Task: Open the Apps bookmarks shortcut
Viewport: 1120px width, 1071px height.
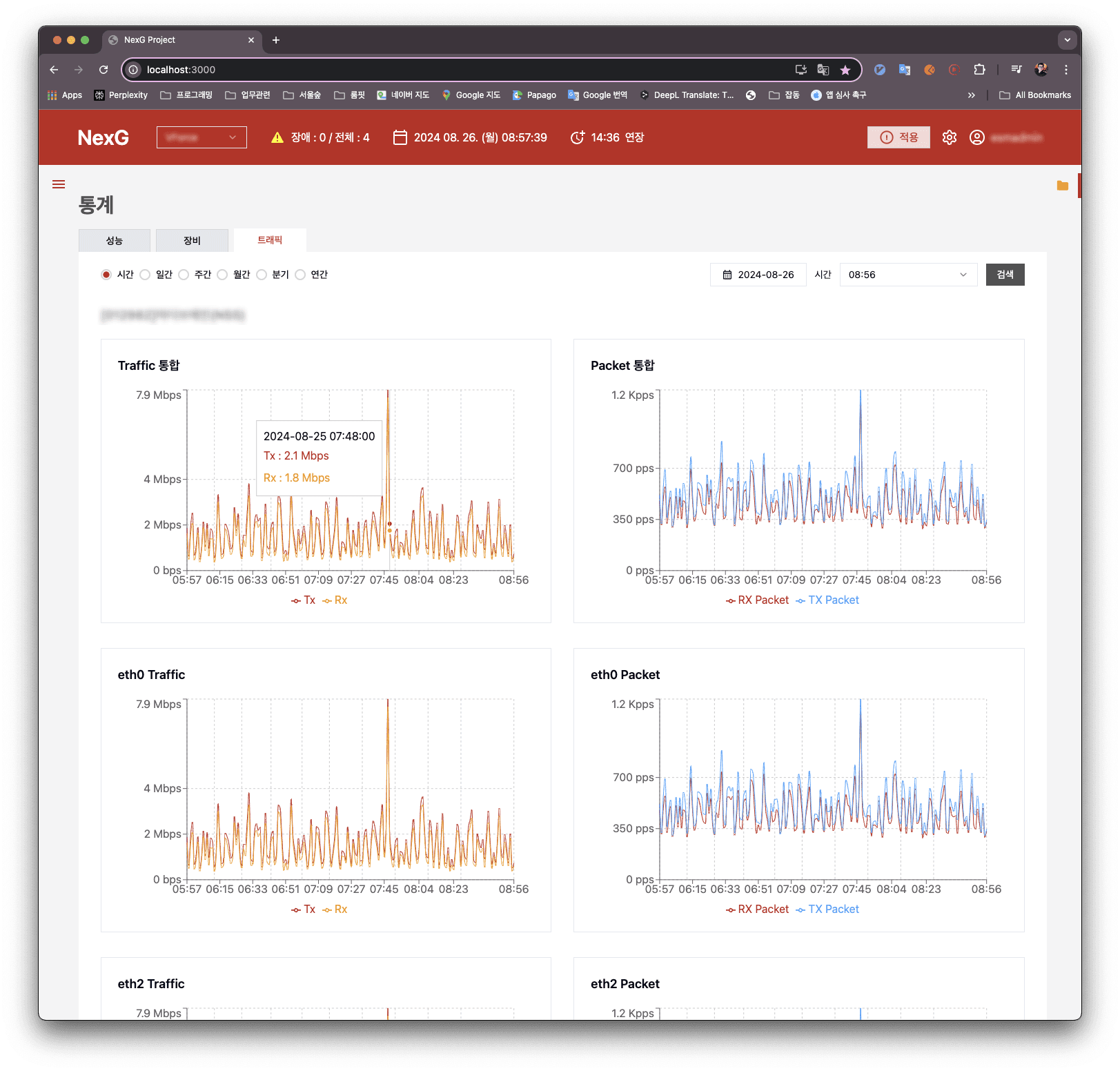Action: point(65,95)
